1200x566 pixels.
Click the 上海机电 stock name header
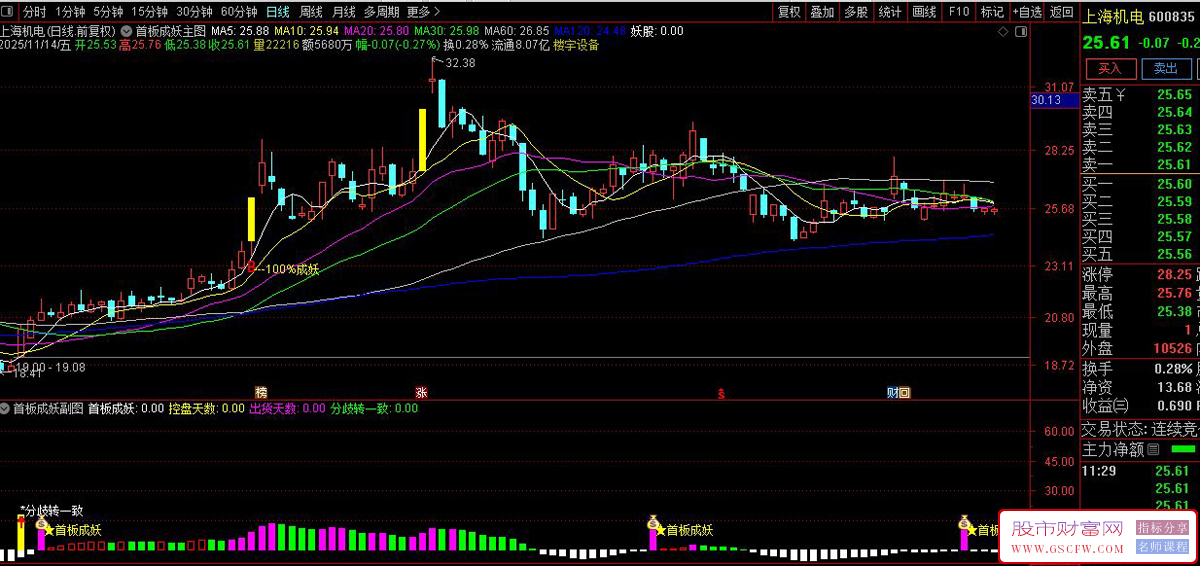point(1113,16)
